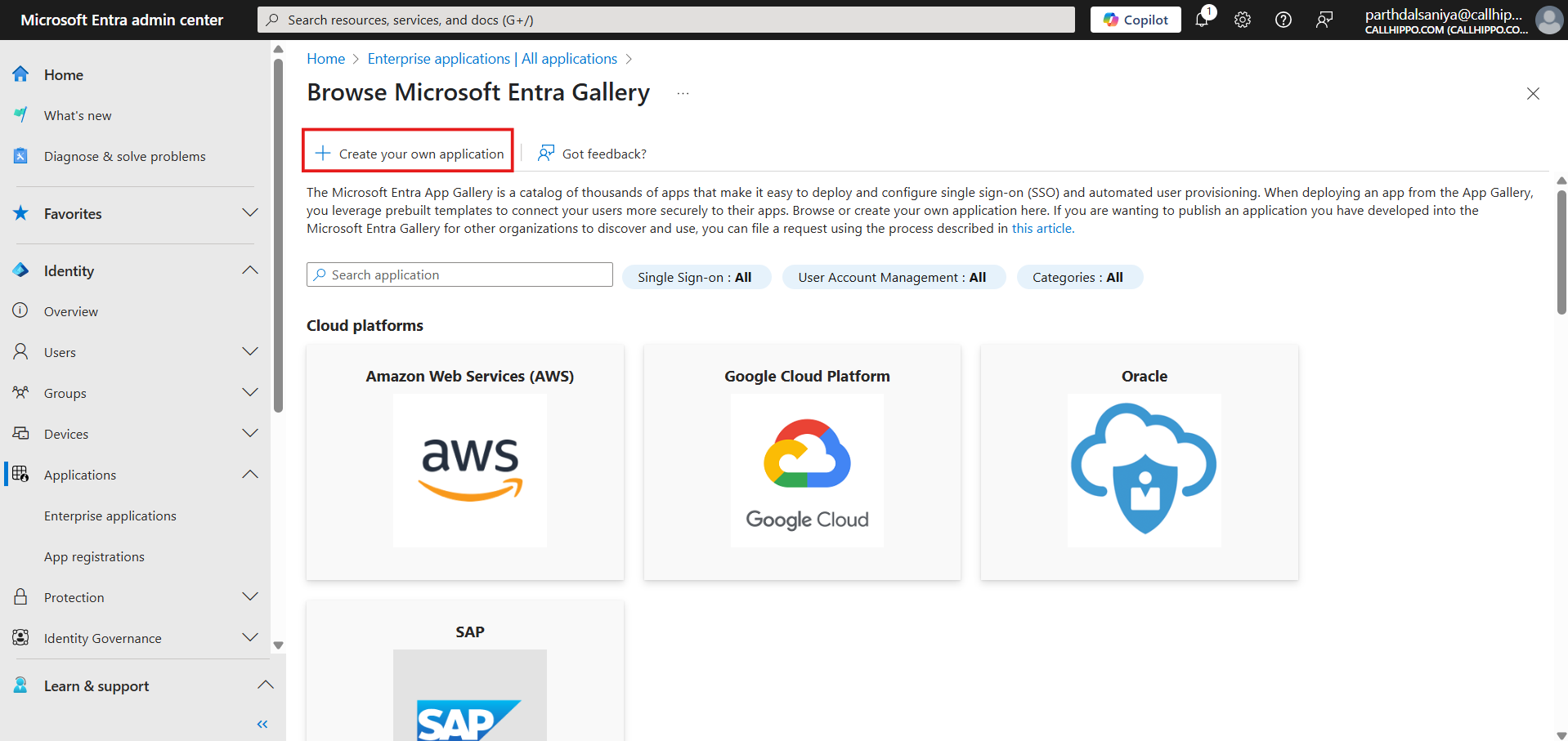The height and width of the screenshot is (741, 1568).
Task: Click the Groups icon in sidebar
Action: 21,393
